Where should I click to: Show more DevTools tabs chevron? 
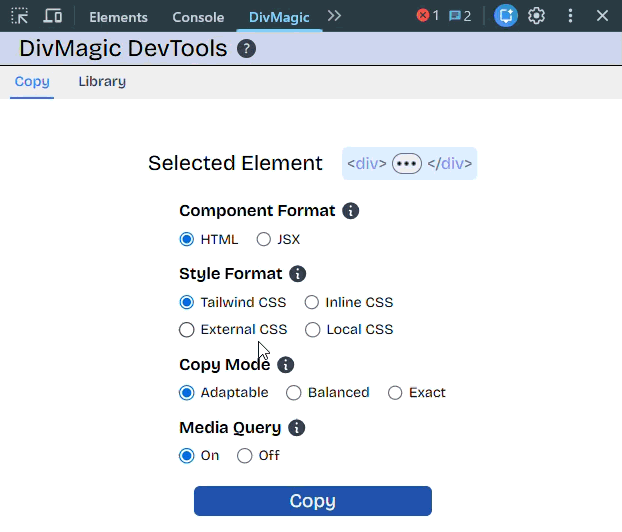334,16
